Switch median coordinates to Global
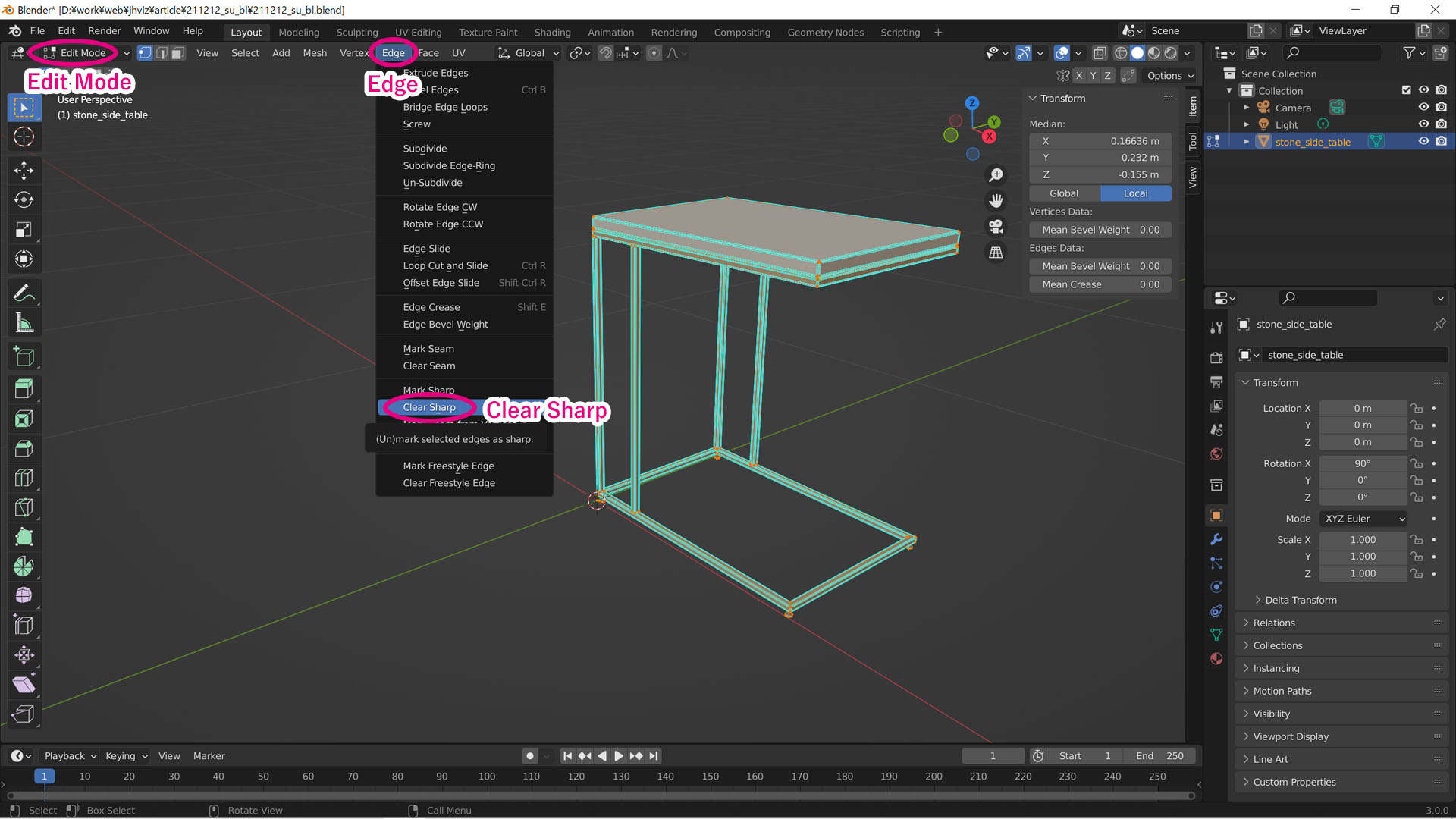This screenshot has width=1456, height=819. 1064,193
